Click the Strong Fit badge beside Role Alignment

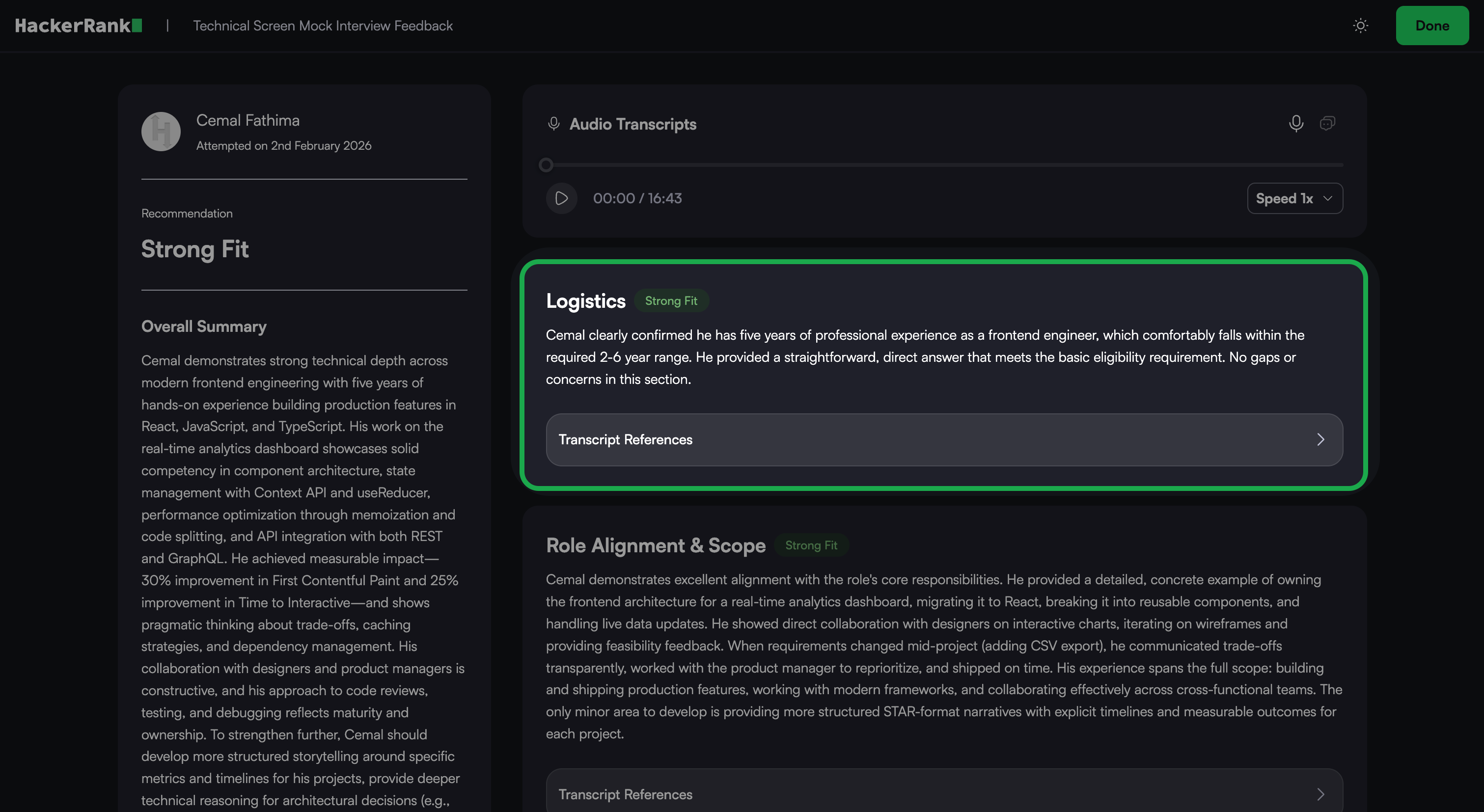(x=811, y=545)
